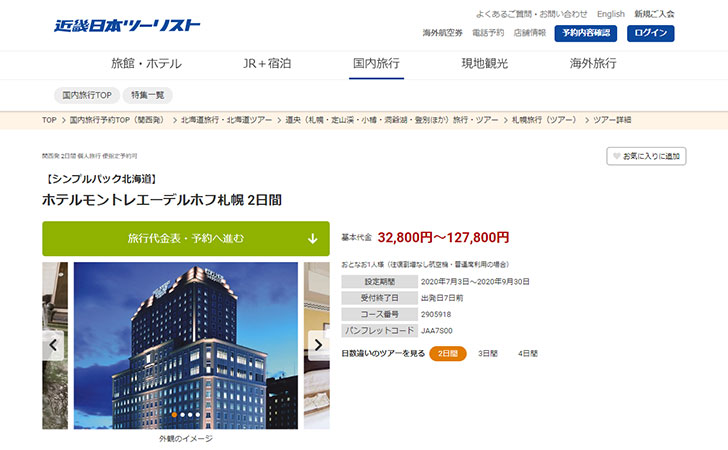Open the 新規ご入会 link
This screenshot has height=450, width=728.
(654, 14)
